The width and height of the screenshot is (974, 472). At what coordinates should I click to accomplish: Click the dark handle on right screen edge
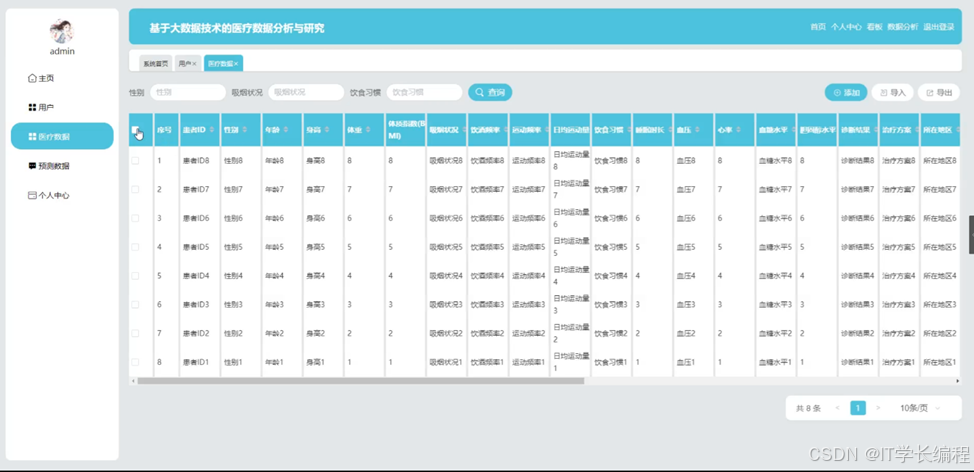click(x=971, y=235)
